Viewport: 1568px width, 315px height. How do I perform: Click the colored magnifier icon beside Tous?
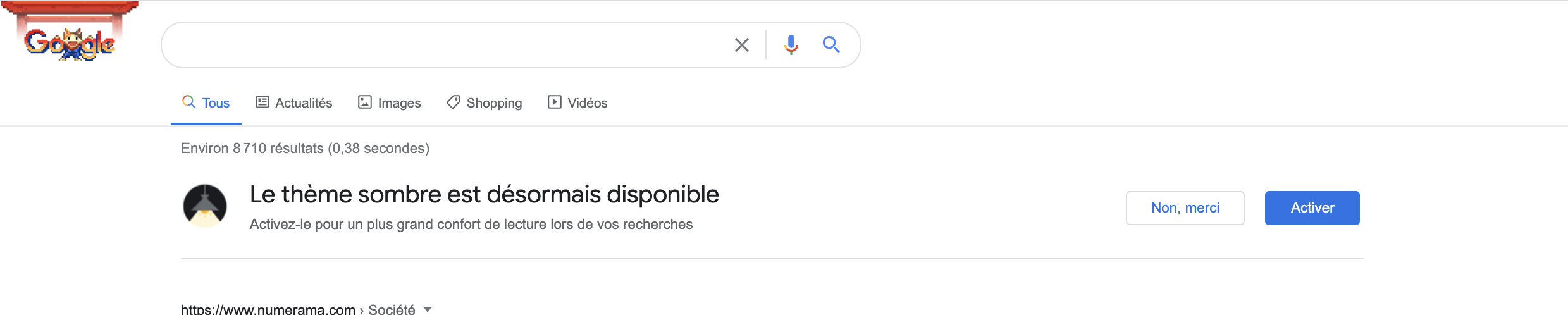point(188,101)
